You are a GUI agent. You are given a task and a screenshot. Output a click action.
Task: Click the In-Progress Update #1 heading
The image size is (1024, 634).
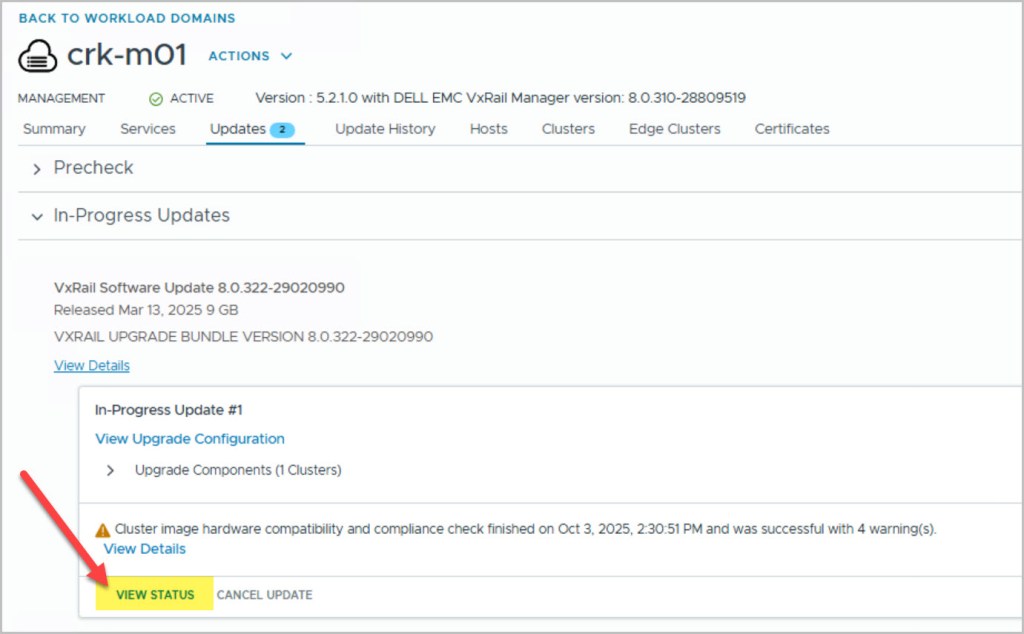point(168,410)
